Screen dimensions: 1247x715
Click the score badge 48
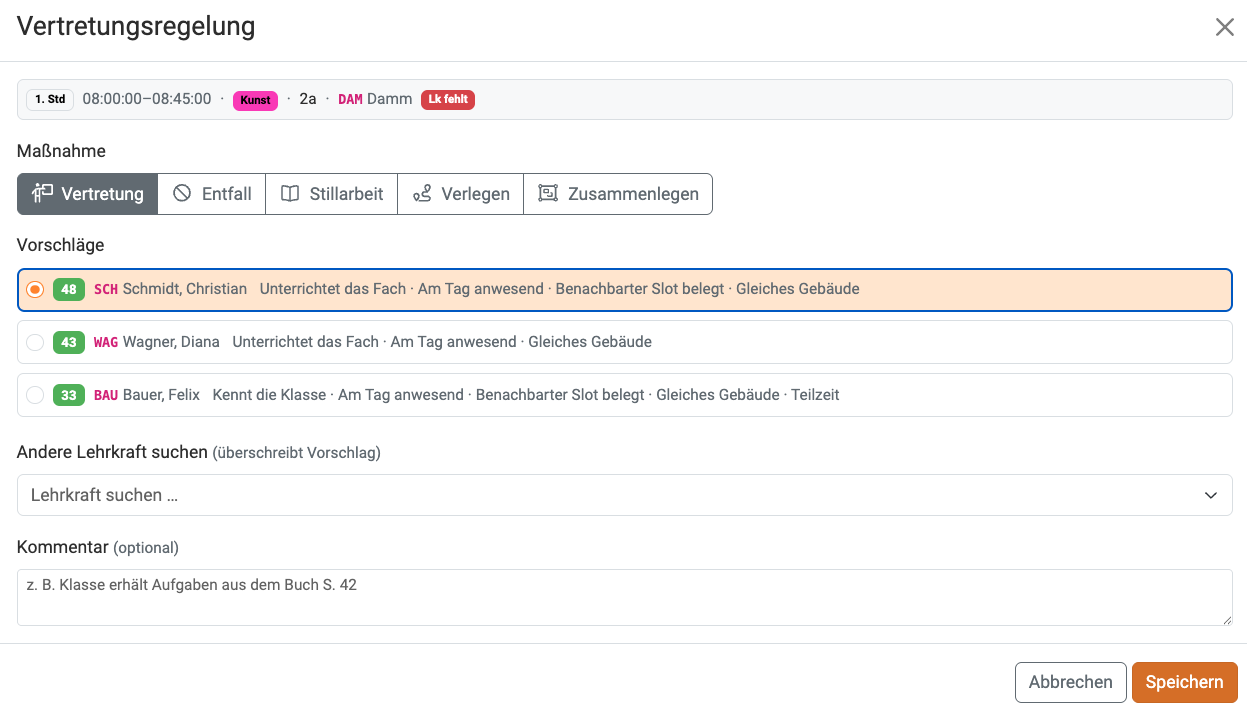(69, 289)
